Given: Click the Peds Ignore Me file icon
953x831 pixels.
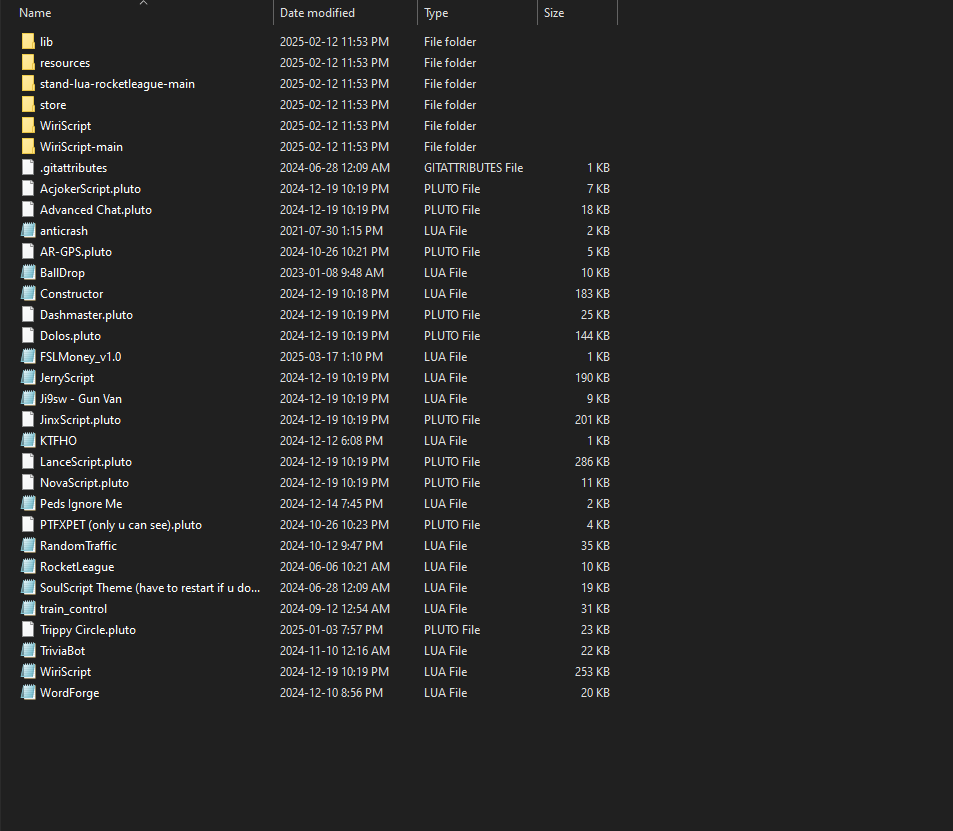Looking at the screenshot, I should [28, 503].
